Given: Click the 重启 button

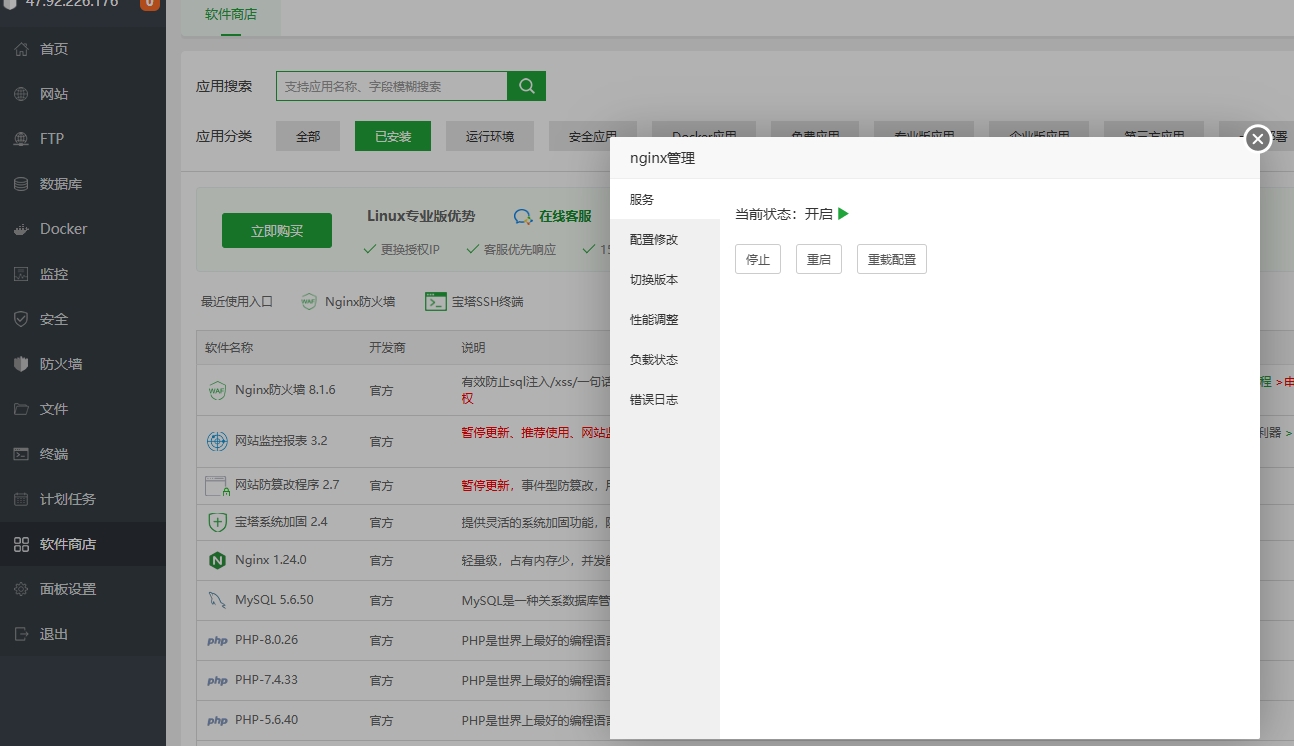Looking at the screenshot, I should point(819,259).
